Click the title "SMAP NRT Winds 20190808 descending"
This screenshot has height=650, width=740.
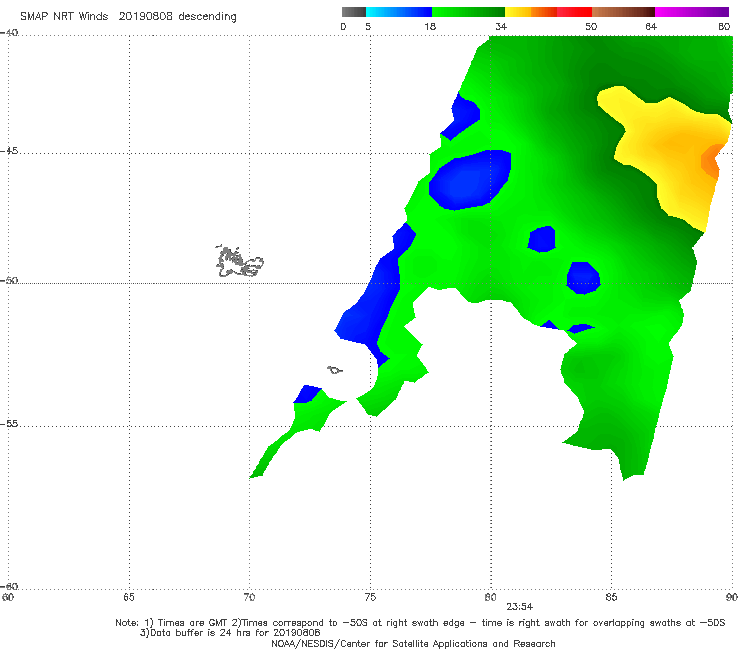pos(128,17)
